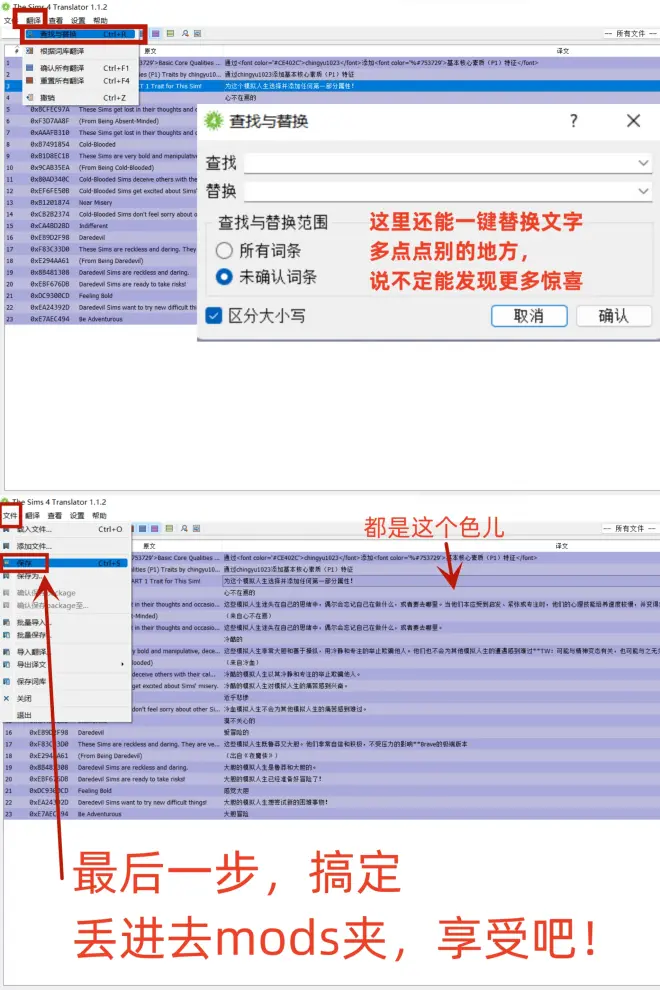Click the help question mark in Find and Replace dialog
The width and height of the screenshot is (660, 990).
tap(573, 121)
